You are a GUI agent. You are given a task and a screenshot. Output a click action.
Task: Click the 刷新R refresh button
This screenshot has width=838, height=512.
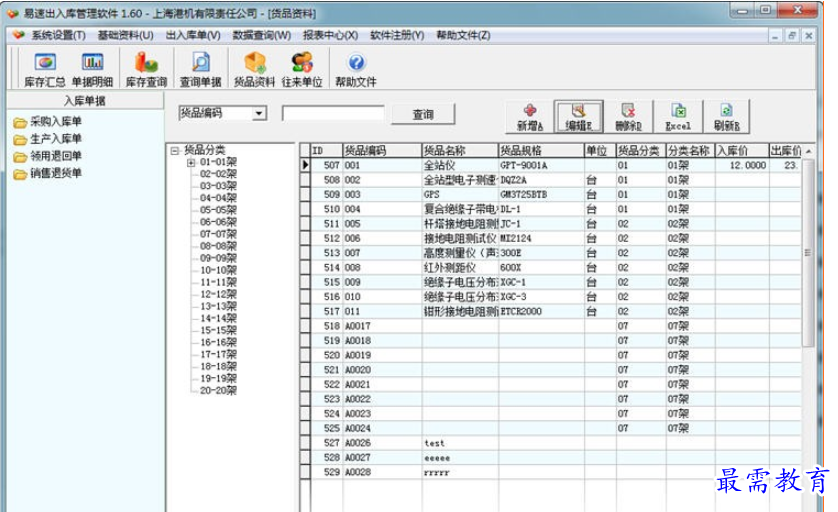tap(727, 117)
